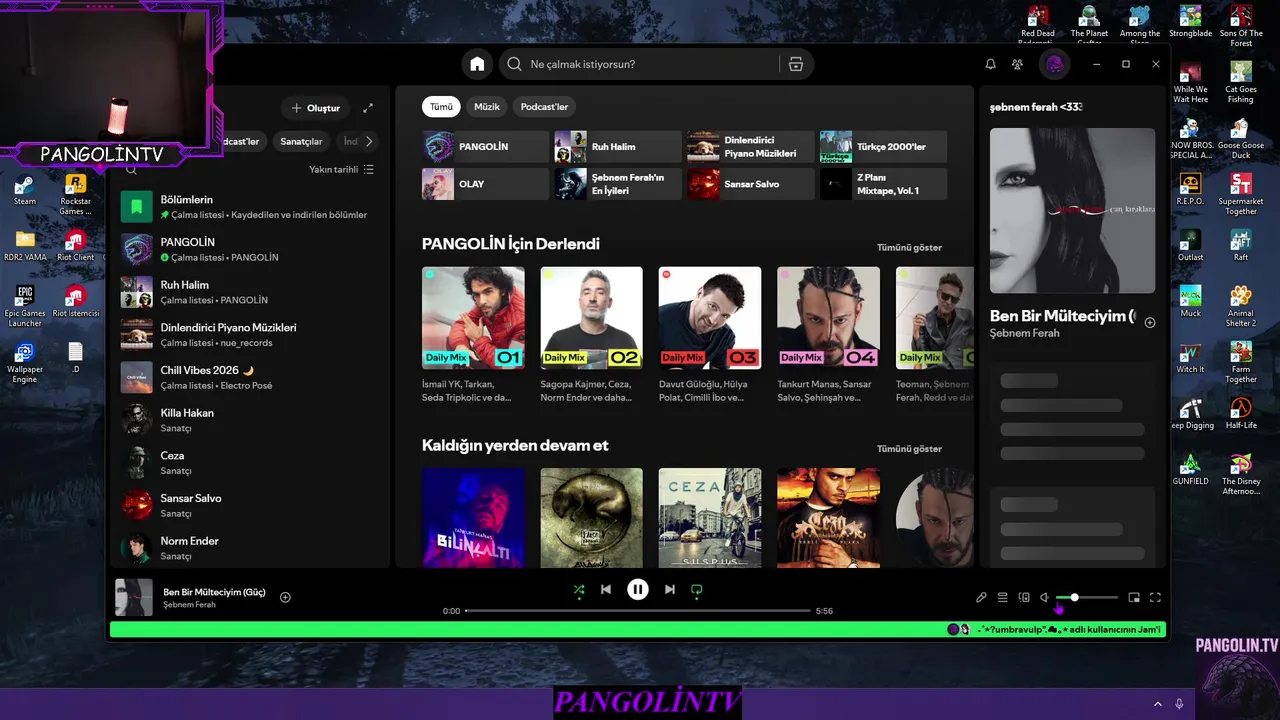Add track in now playing panel plus icon
The height and width of the screenshot is (720, 1280).
click(1150, 323)
